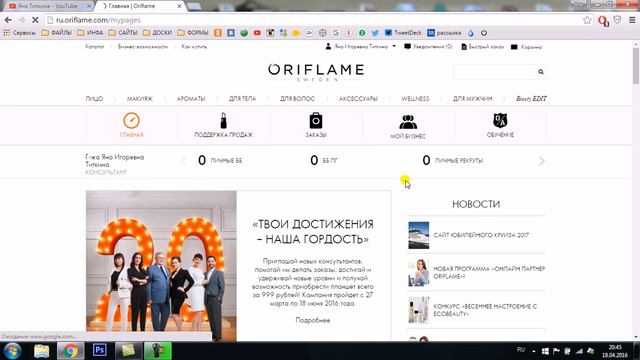
Task: Click the Chrome taskbar icon
Action: coord(70,351)
